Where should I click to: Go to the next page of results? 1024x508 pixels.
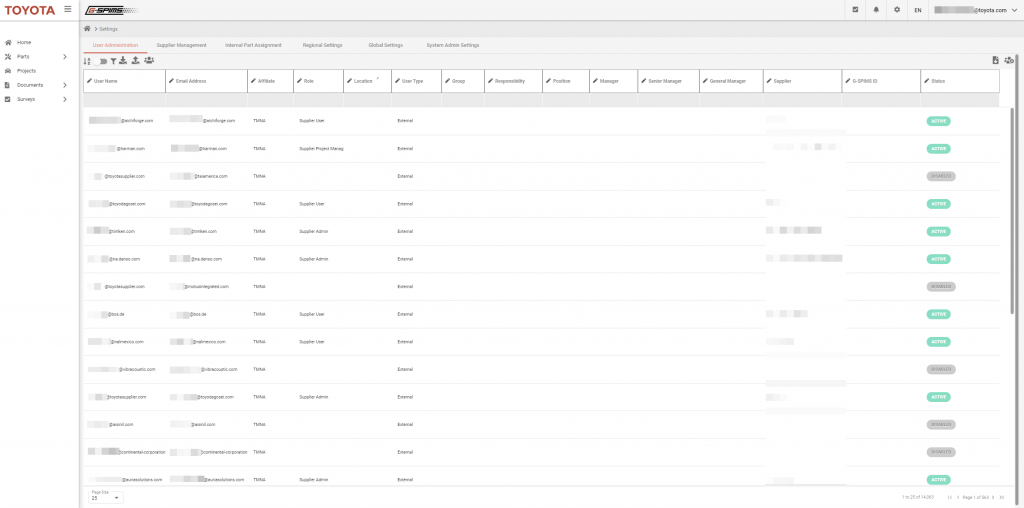coord(991,497)
